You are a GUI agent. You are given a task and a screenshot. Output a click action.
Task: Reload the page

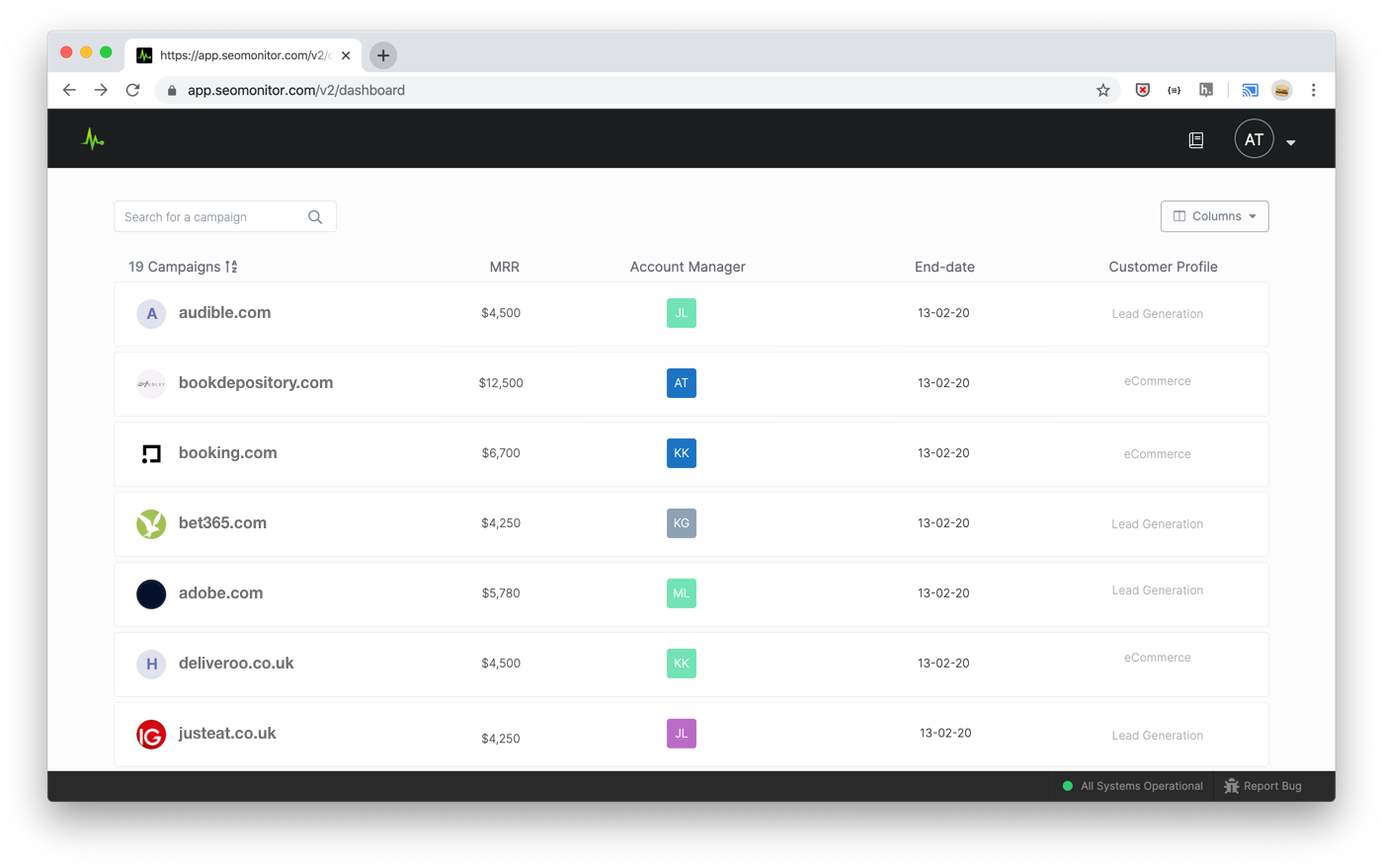tap(132, 90)
